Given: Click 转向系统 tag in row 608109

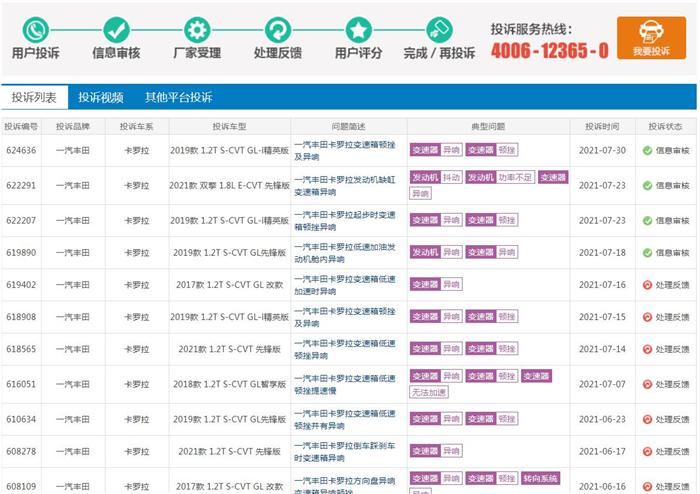Looking at the screenshot, I should [540, 478].
